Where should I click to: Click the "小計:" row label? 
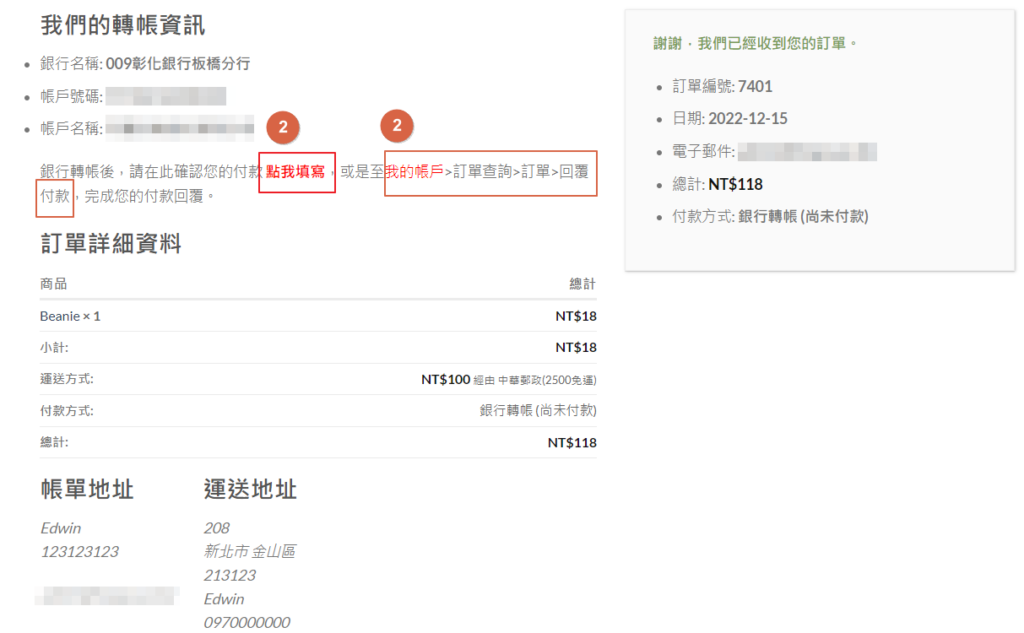coord(54,347)
